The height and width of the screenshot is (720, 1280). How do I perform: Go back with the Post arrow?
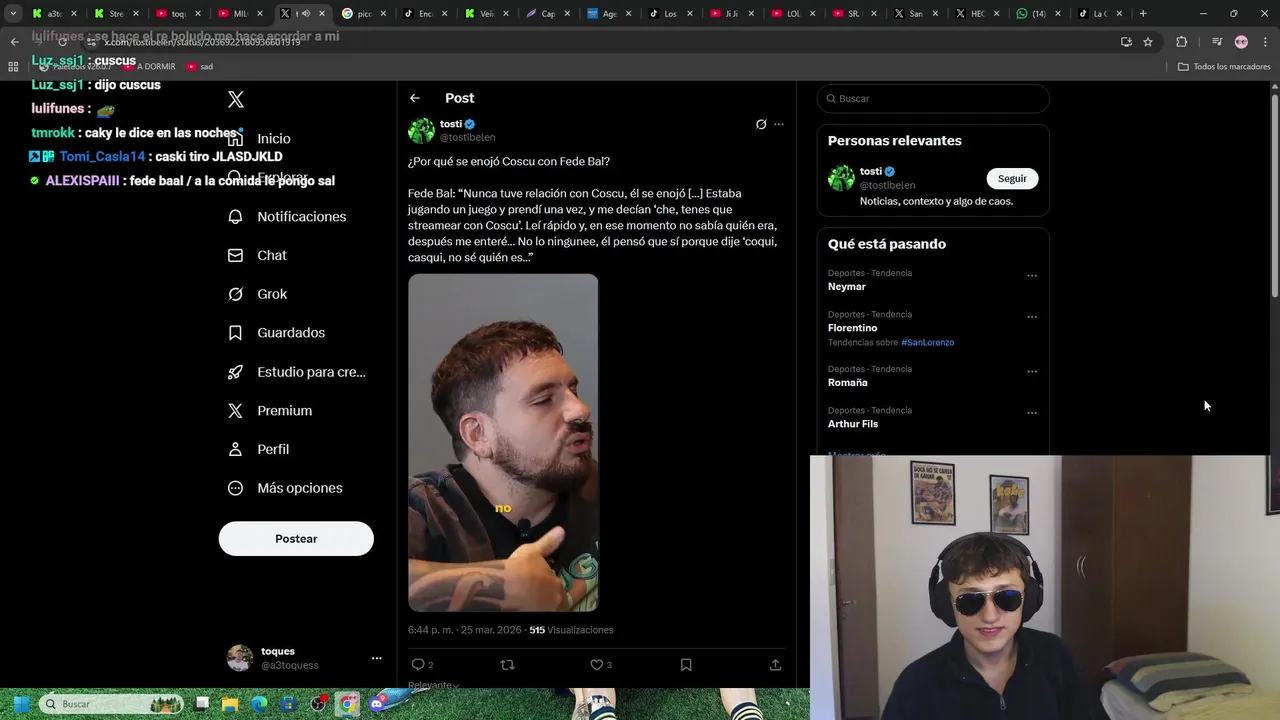click(x=415, y=98)
